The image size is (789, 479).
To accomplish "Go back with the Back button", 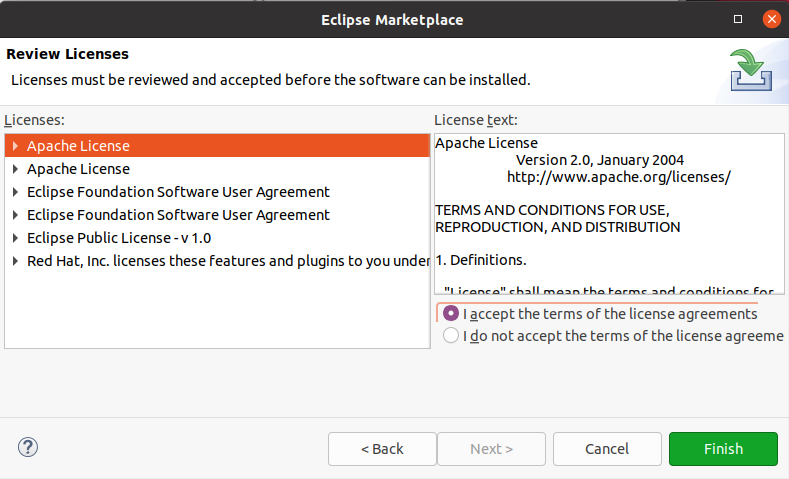I will tap(382, 449).
